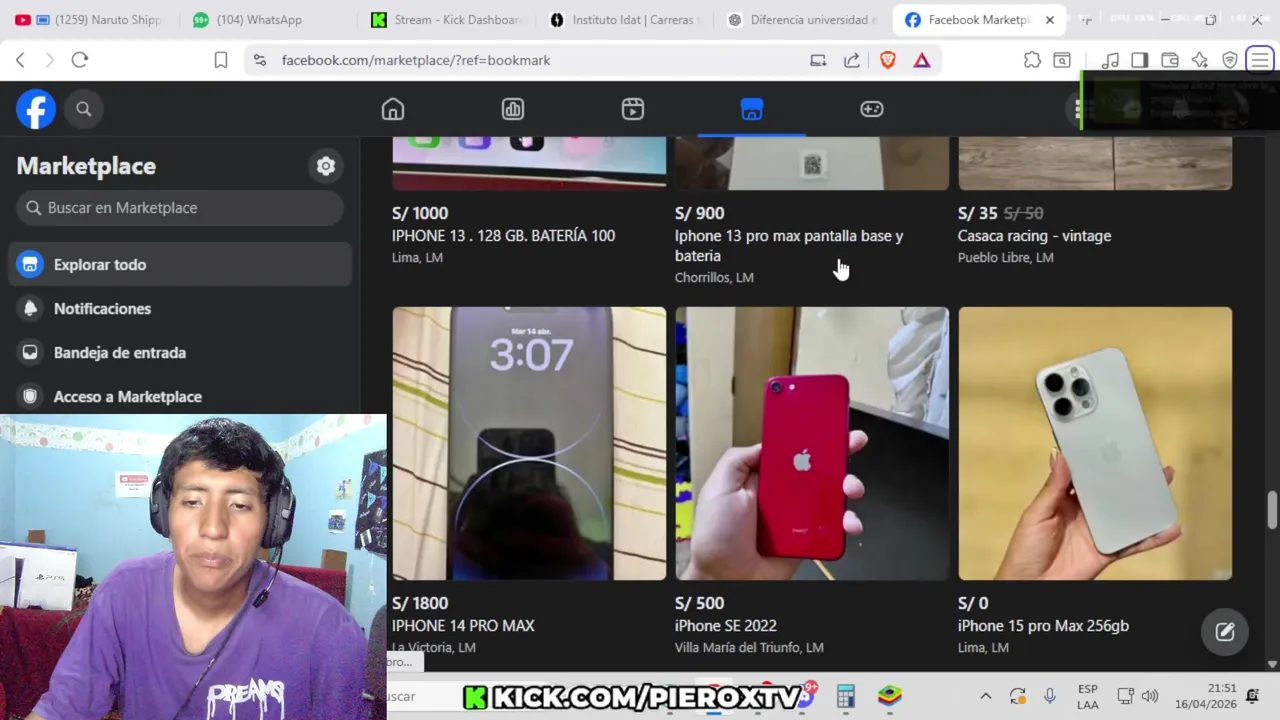Open the Brave Shields lion icon
Viewport: 1280px width, 720px height.
tap(888, 60)
